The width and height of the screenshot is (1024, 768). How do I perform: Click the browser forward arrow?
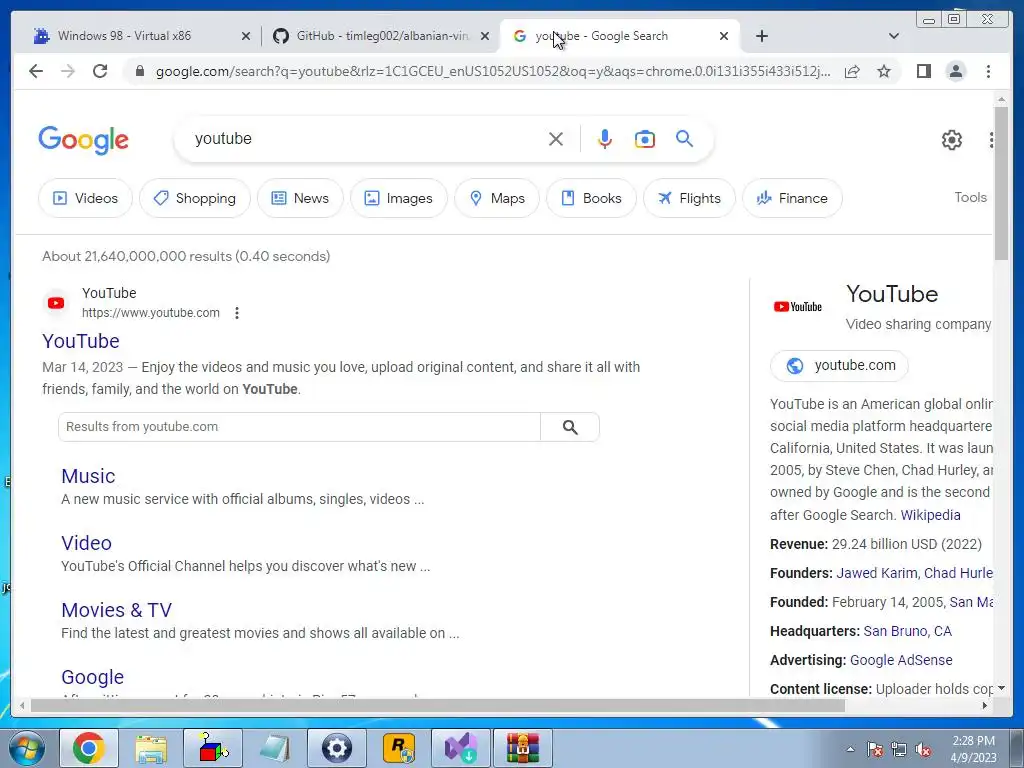pyautogui.click(x=68, y=71)
